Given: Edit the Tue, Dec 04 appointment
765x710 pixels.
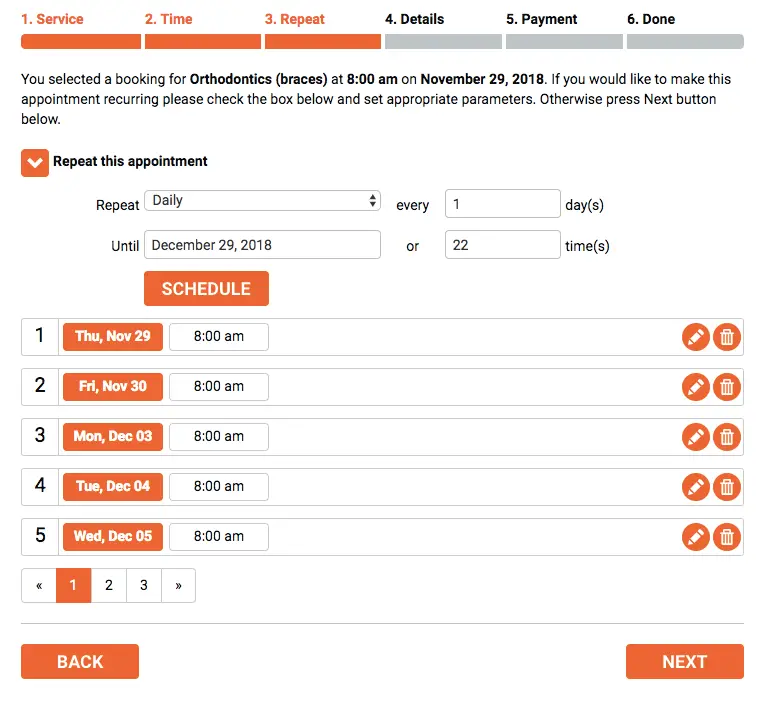Looking at the screenshot, I should (x=695, y=487).
